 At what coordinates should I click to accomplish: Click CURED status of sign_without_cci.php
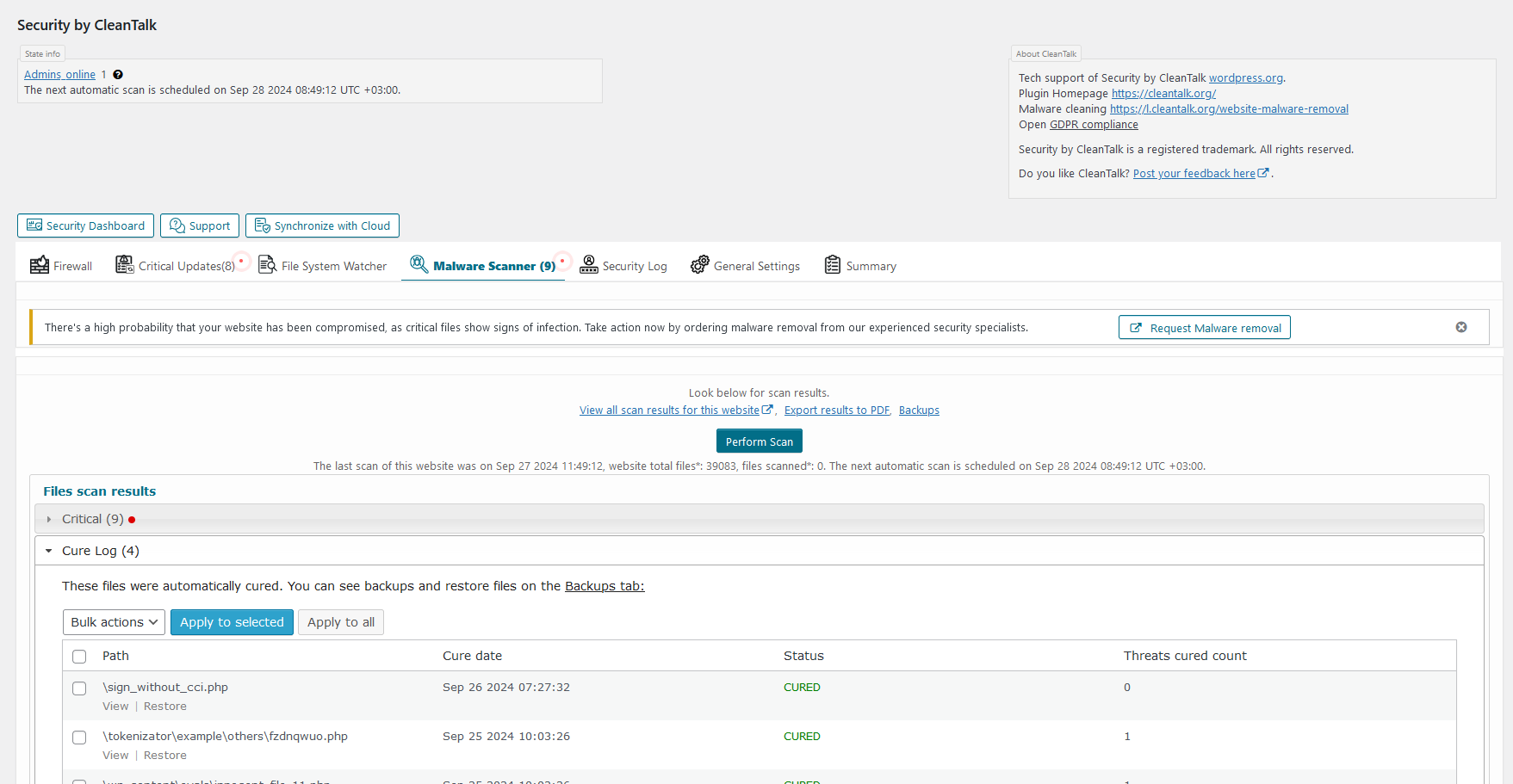(x=802, y=687)
